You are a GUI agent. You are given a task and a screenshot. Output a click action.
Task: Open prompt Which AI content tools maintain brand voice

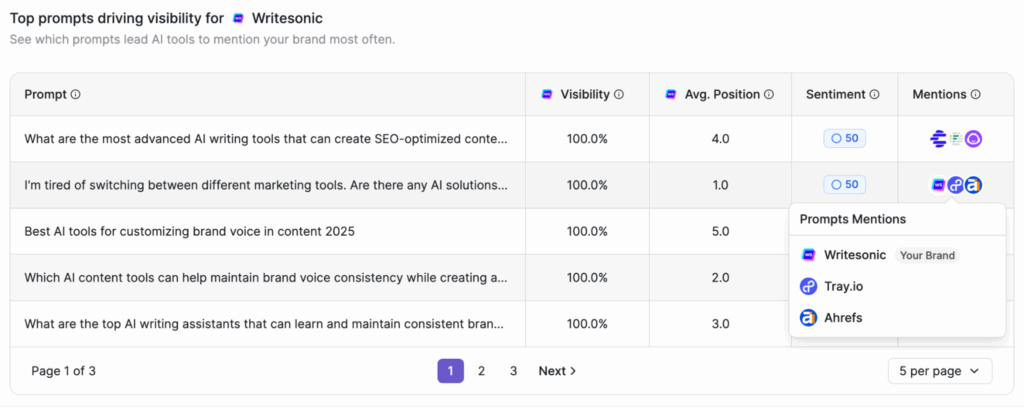(266, 277)
